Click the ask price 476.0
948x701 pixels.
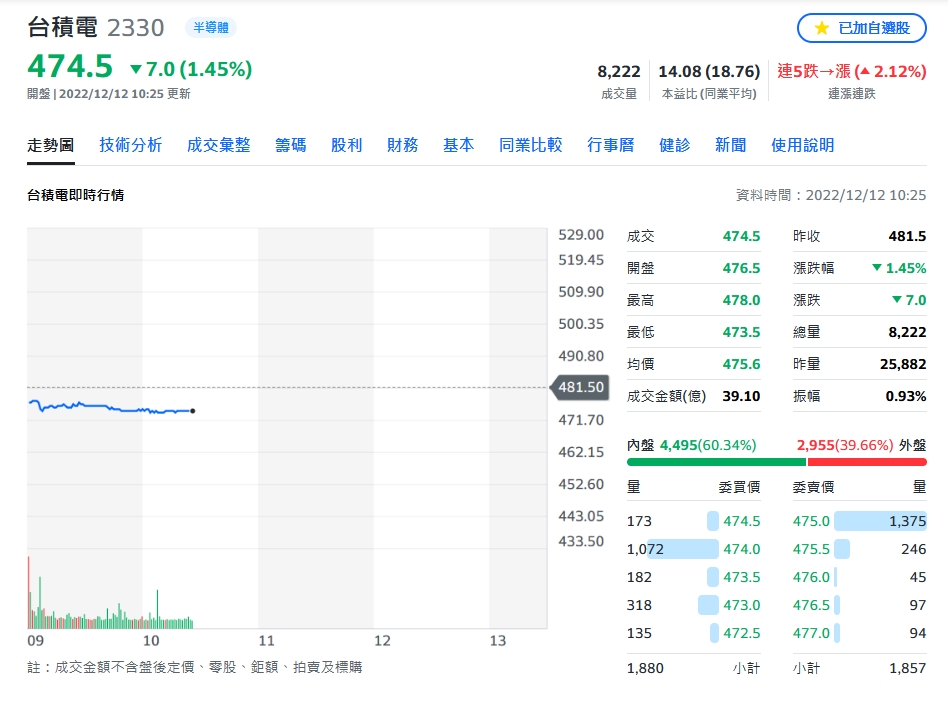click(811, 577)
